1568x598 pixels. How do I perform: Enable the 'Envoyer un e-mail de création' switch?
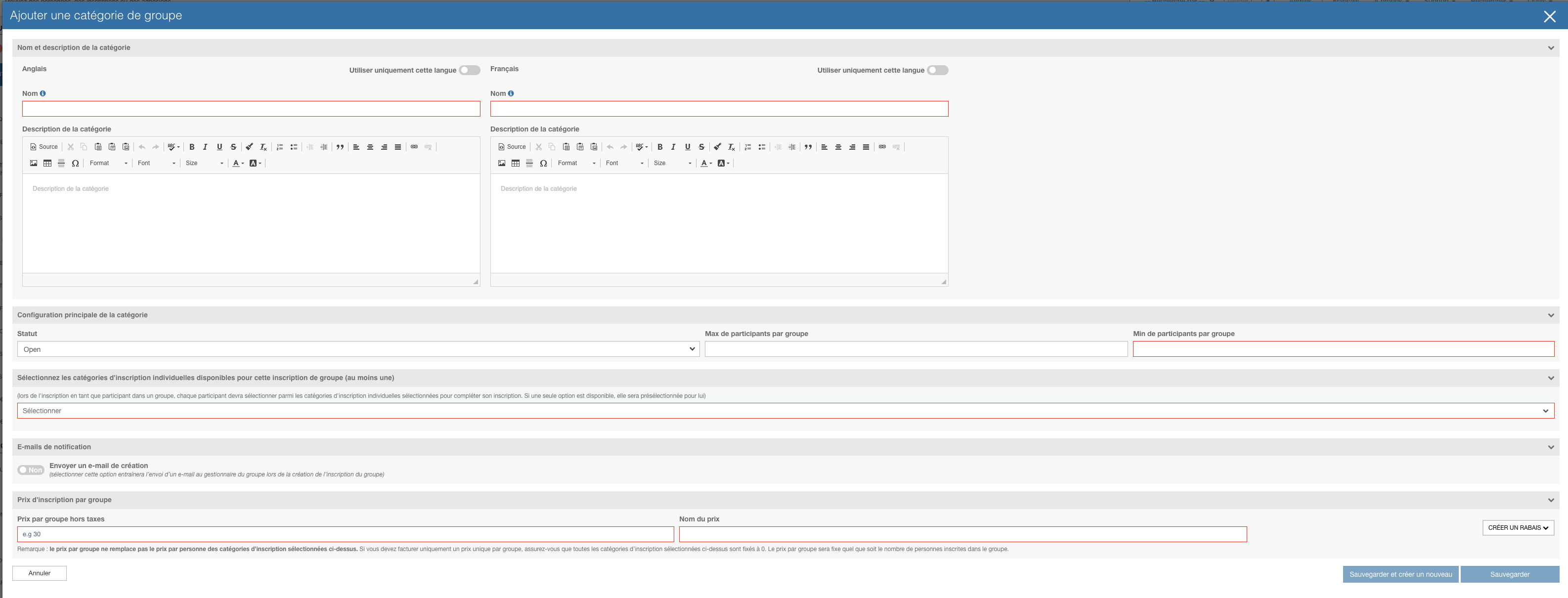point(31,470)
